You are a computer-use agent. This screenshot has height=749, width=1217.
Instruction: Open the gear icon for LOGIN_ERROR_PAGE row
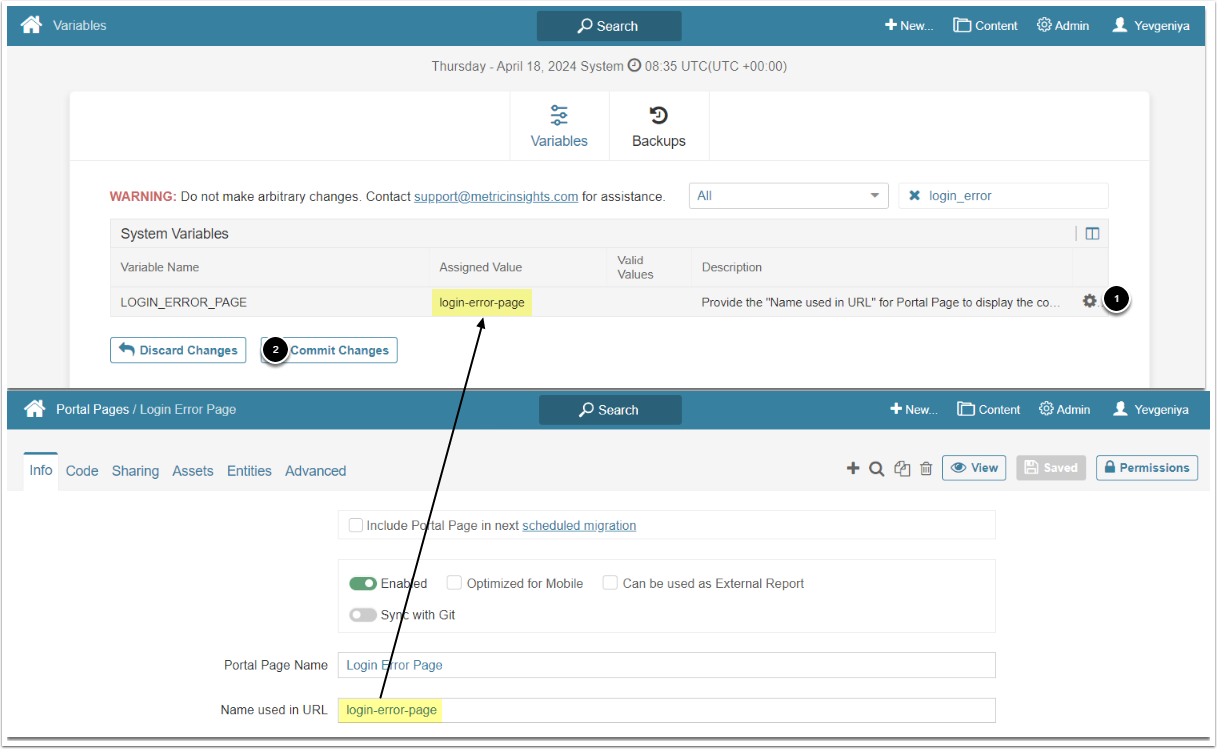[x=1089, y=301]
